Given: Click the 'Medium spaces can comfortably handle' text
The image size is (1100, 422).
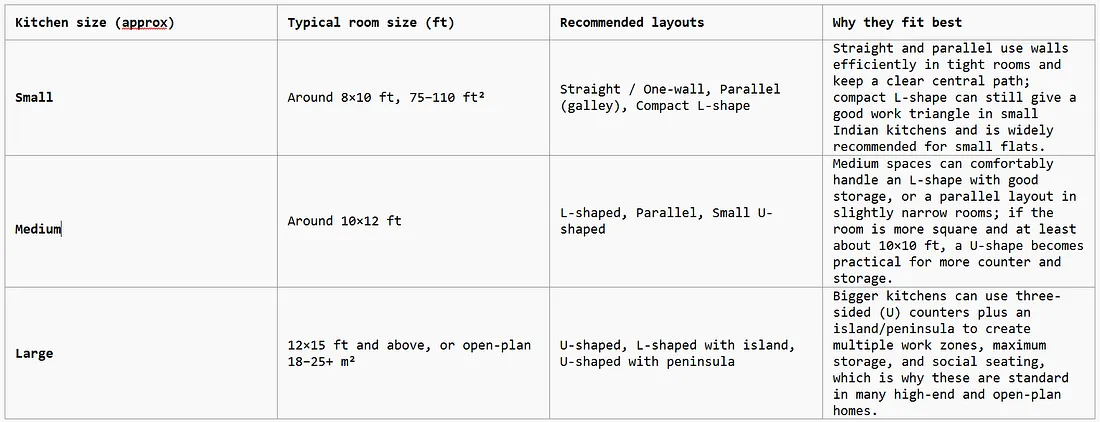Looking at the screenshot, I should [x=960, y=221].
